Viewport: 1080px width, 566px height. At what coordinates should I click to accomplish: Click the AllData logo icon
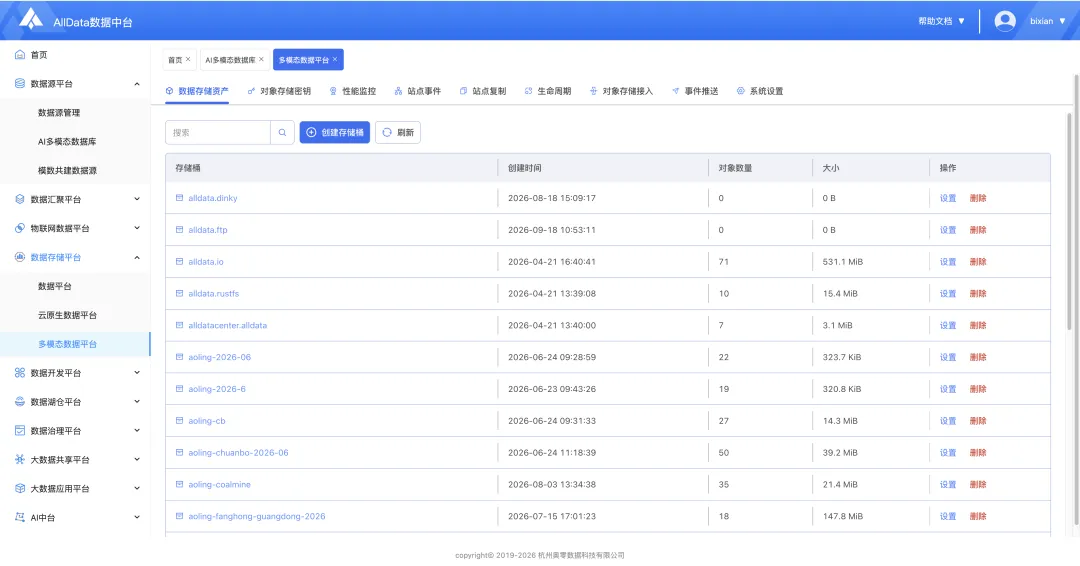30,19
